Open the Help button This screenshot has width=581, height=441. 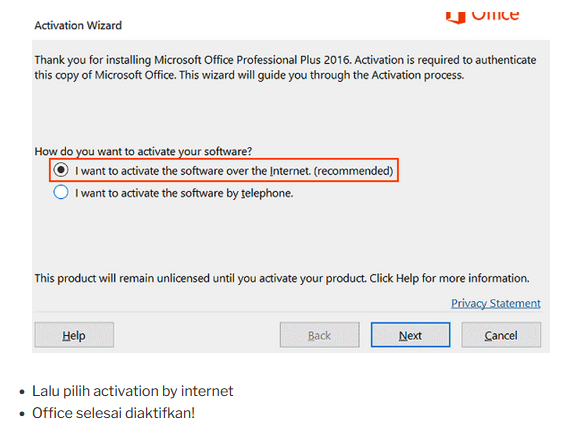74,335
